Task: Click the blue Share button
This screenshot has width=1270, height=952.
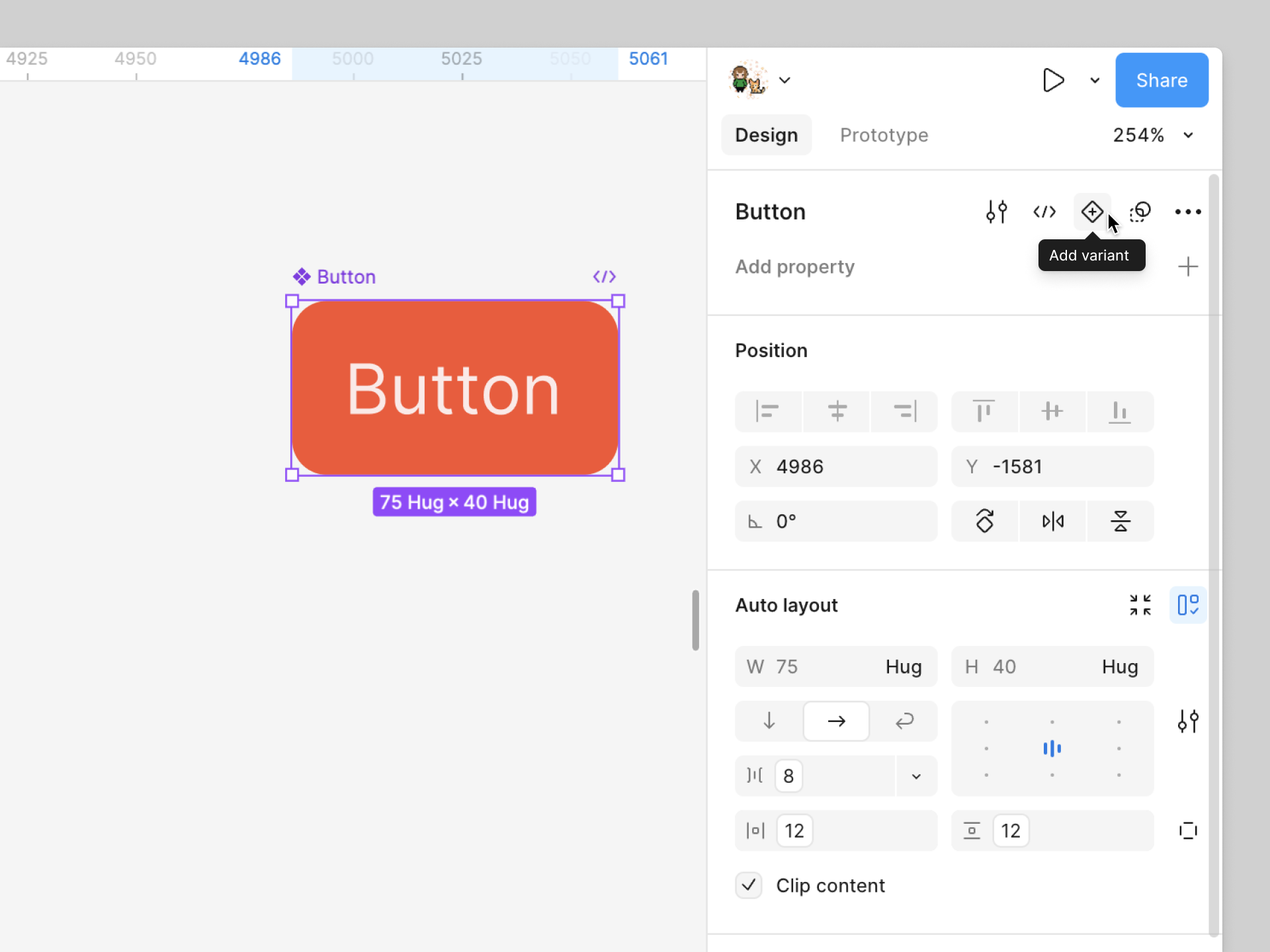Action: (1162, 81)
